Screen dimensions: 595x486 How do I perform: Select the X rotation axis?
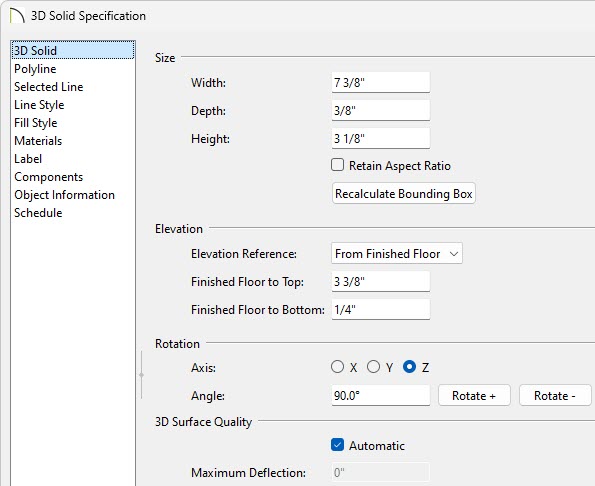(337, 367)
